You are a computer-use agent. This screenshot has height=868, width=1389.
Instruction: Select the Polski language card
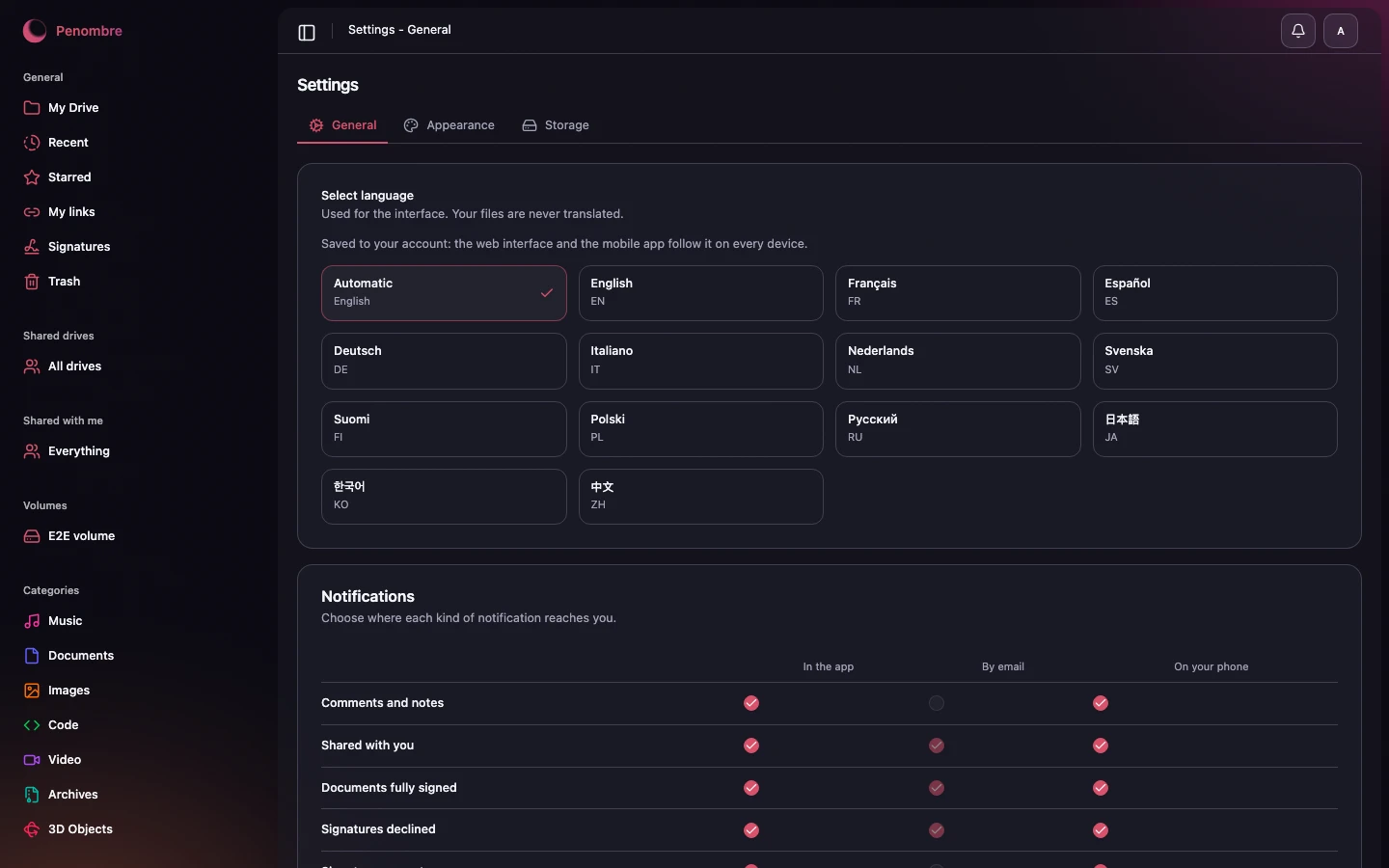(x=701, y=429)
